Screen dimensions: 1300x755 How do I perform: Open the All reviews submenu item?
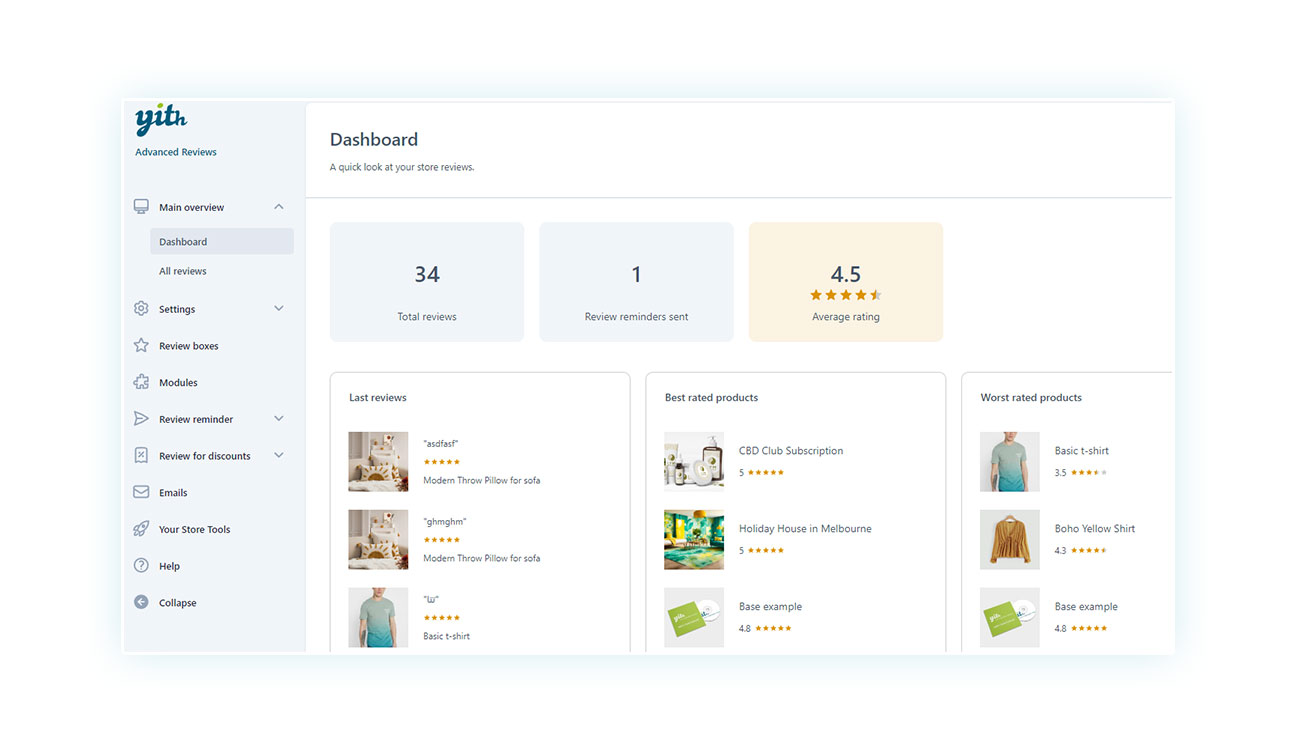[x=183, y=271]
